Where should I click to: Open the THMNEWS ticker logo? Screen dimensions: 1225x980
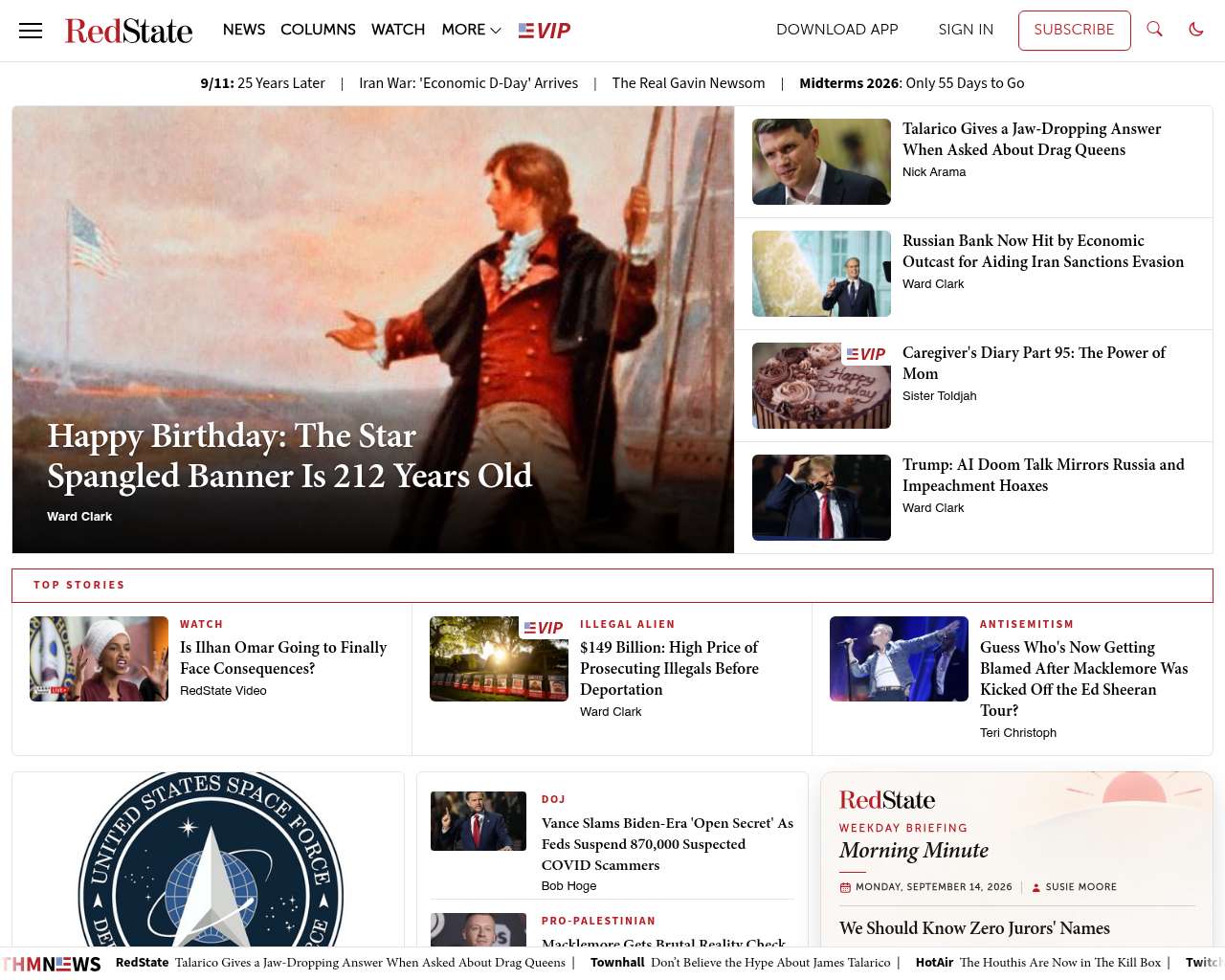click(52, 964)
